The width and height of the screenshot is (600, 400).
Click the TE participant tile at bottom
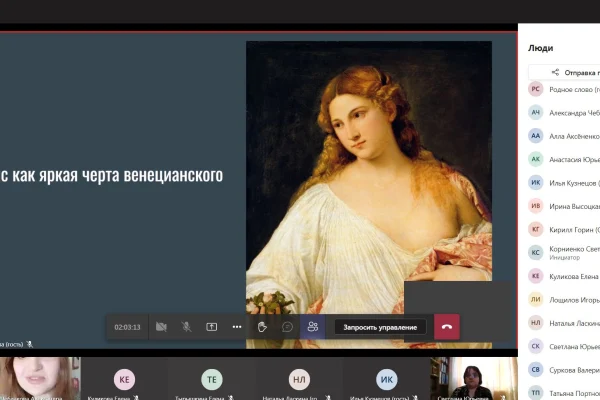[211, 379]
